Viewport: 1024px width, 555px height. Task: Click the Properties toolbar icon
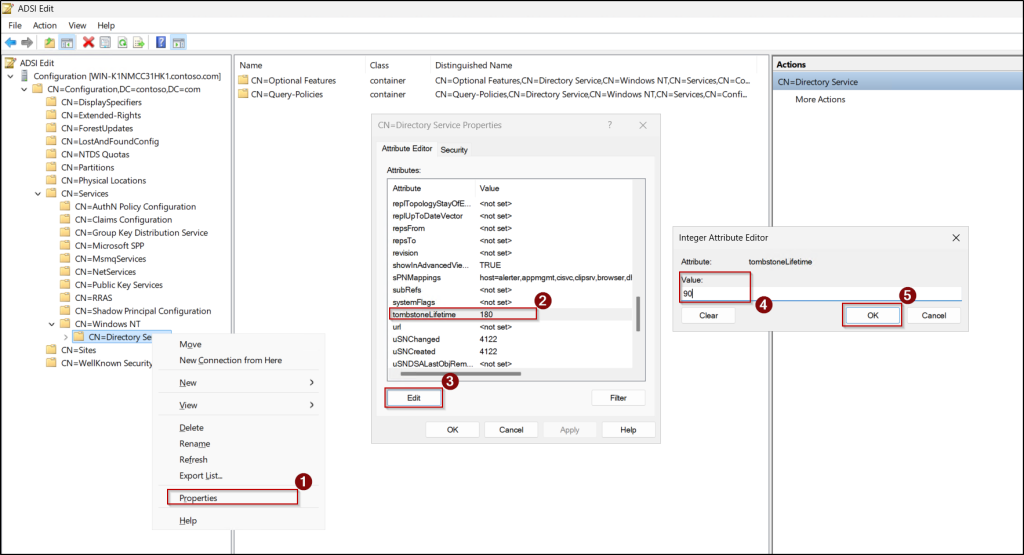click(x=105, y=42)
